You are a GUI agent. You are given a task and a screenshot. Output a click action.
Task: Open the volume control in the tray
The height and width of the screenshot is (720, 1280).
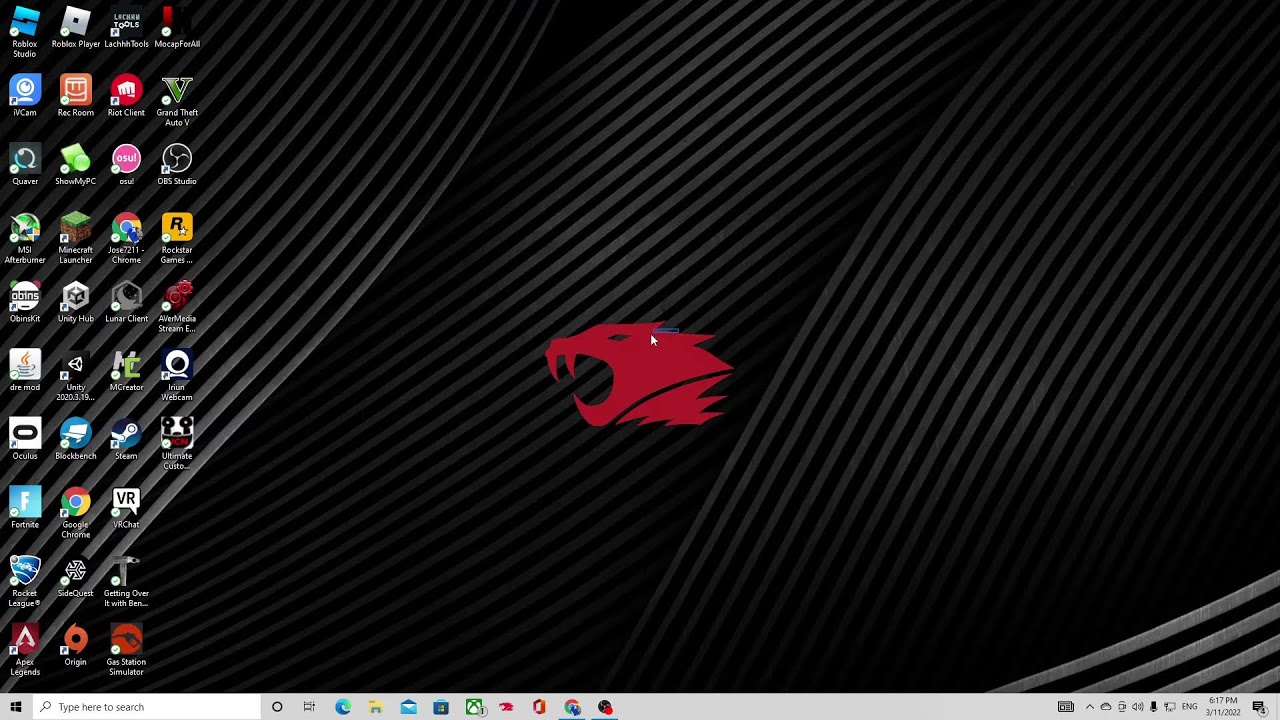(x=1138, y=707)
